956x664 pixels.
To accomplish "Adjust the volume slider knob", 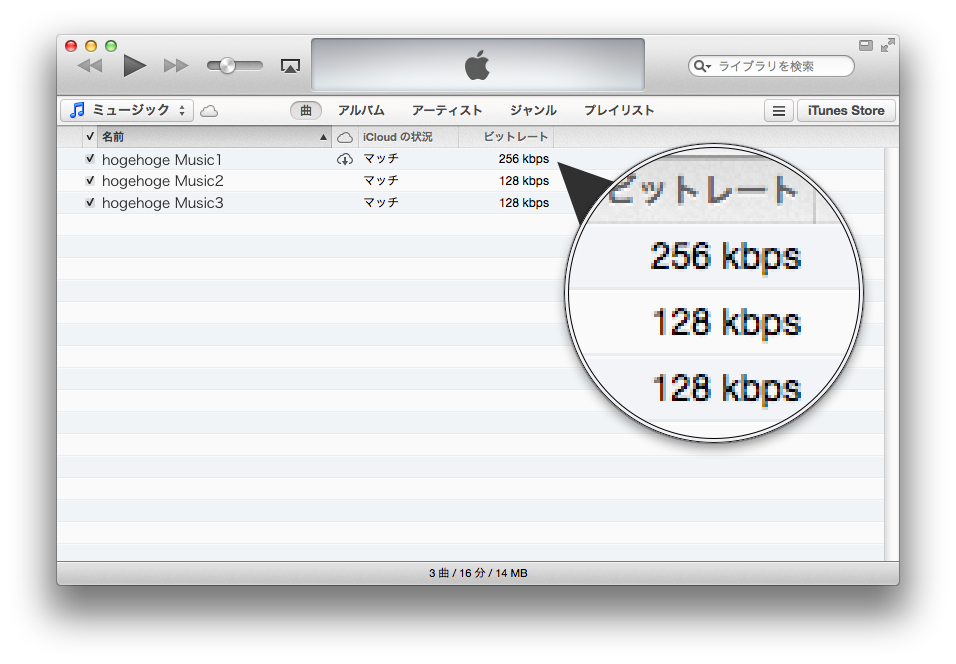I will (x=227, y=66).
